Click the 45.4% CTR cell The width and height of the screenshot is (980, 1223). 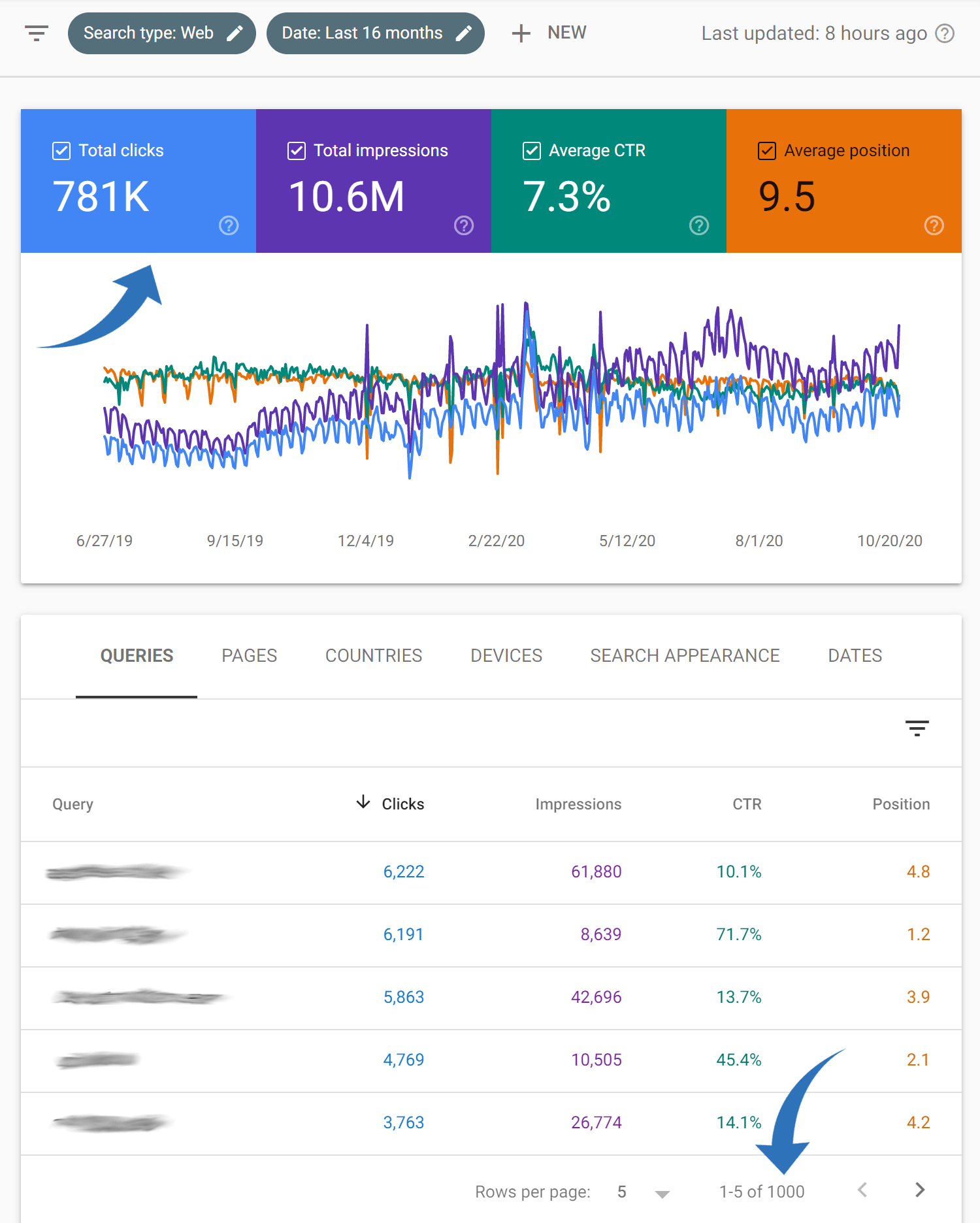(739, 1060)
